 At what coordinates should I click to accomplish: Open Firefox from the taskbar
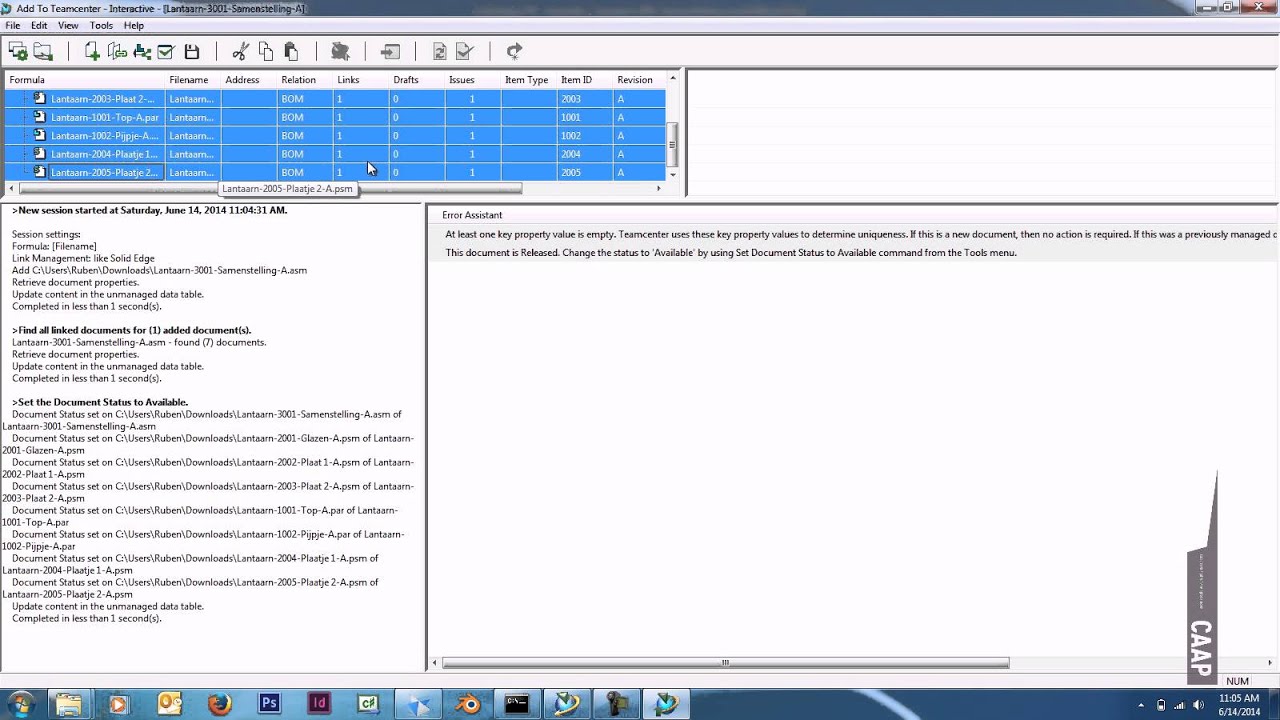coord(219,704)
